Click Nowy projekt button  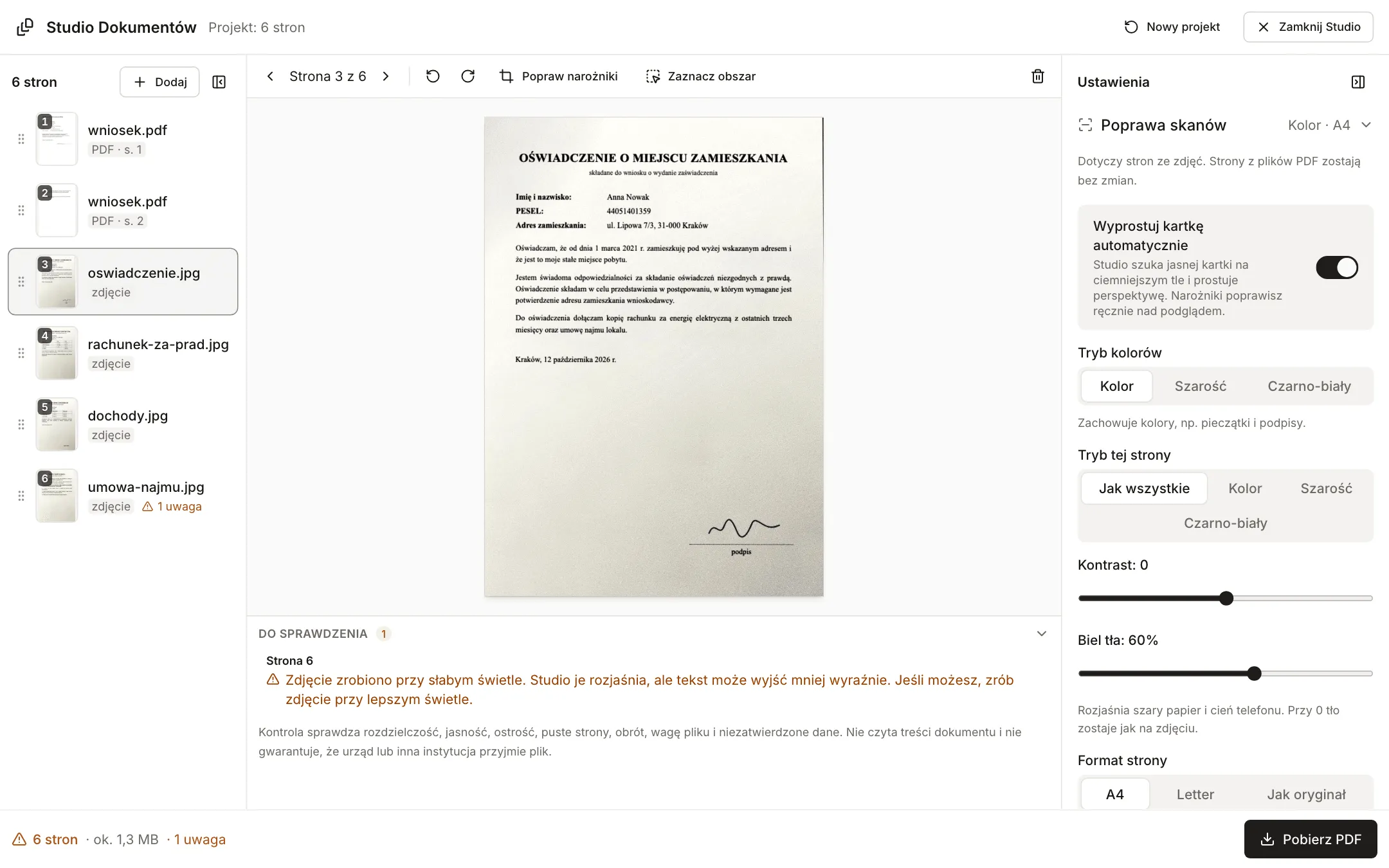pyautogui.click(x=1172, y=27)
